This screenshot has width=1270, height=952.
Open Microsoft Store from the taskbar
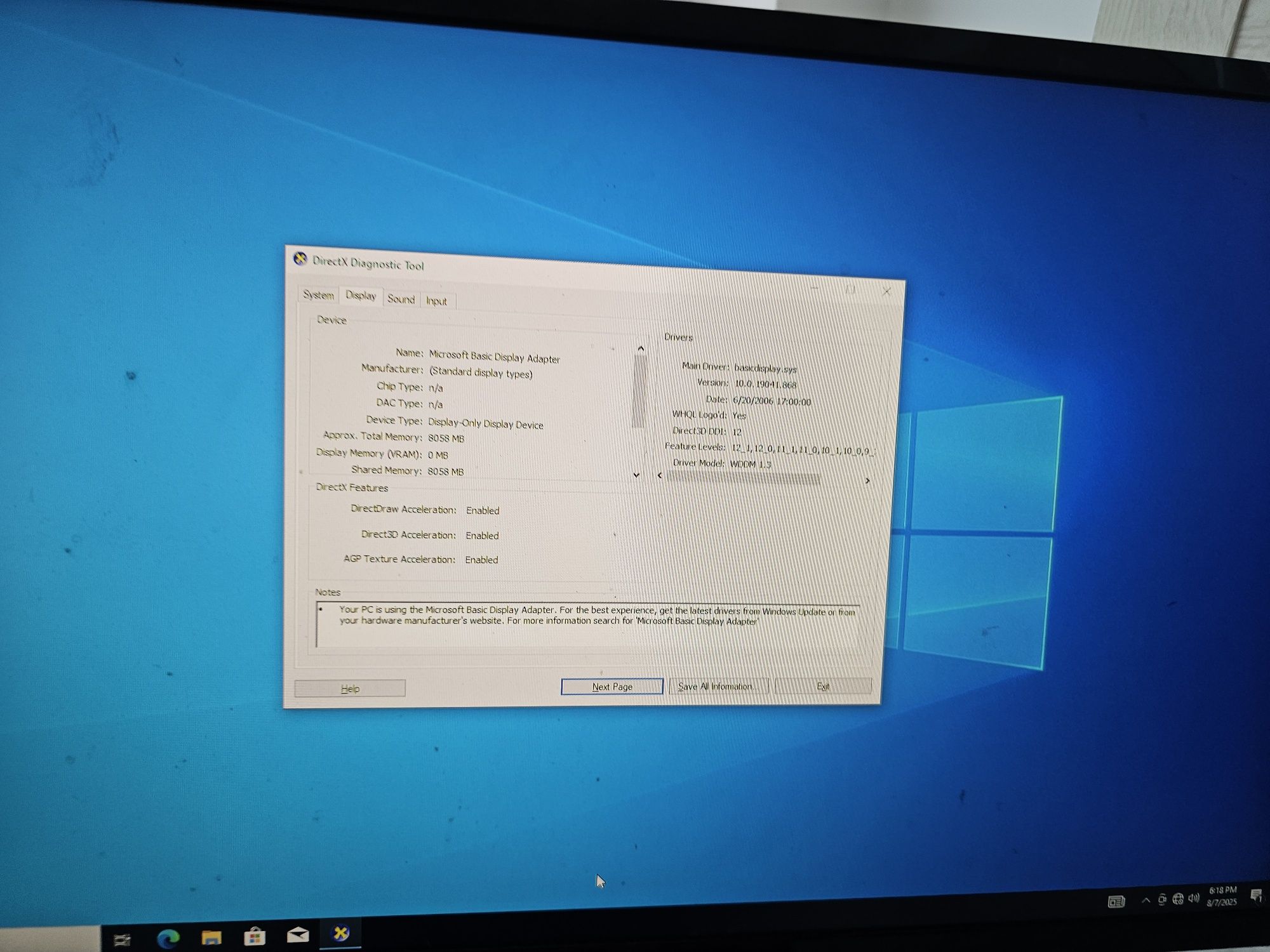click(255, 936)
